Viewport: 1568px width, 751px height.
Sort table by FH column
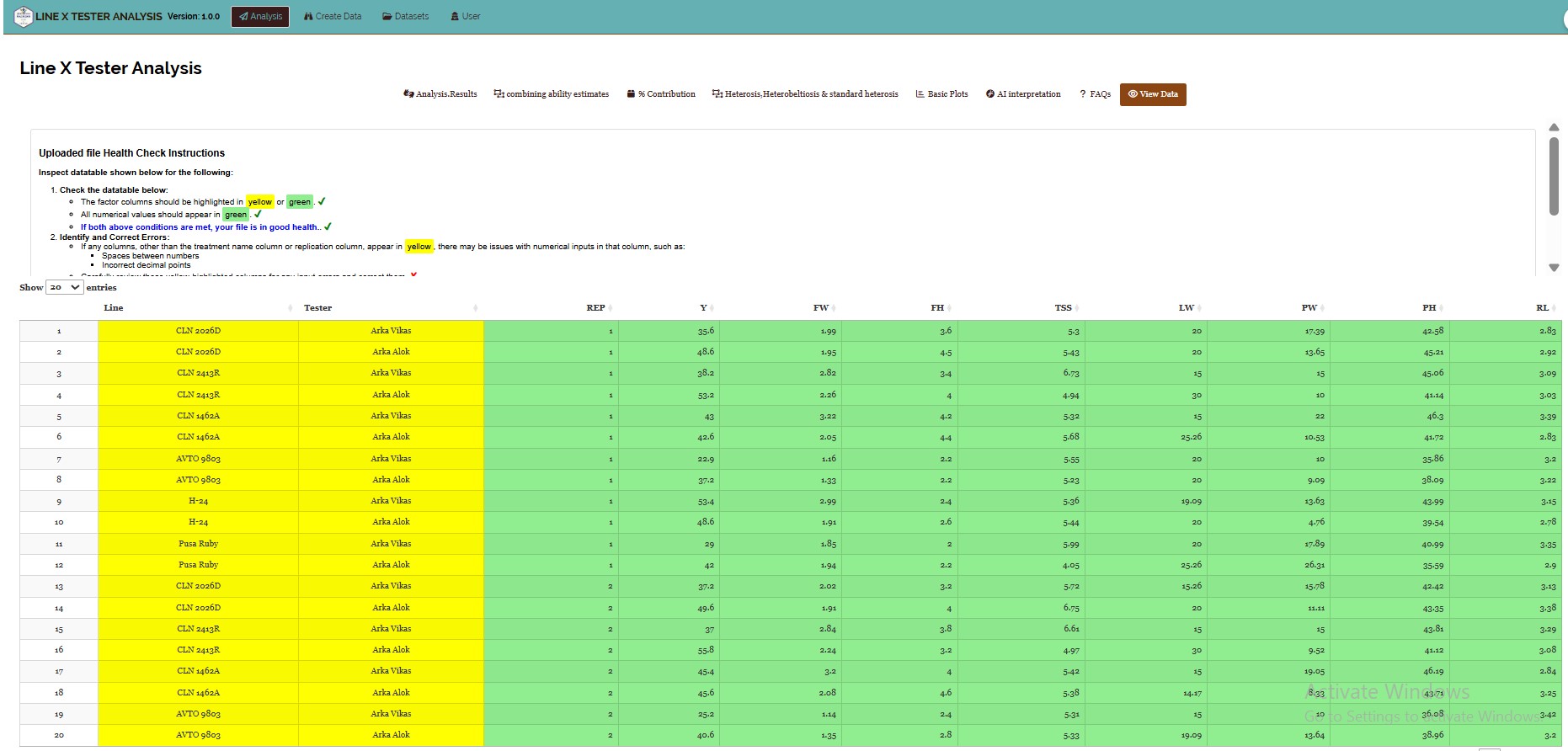pyautogui.click(x=899, y=308)
